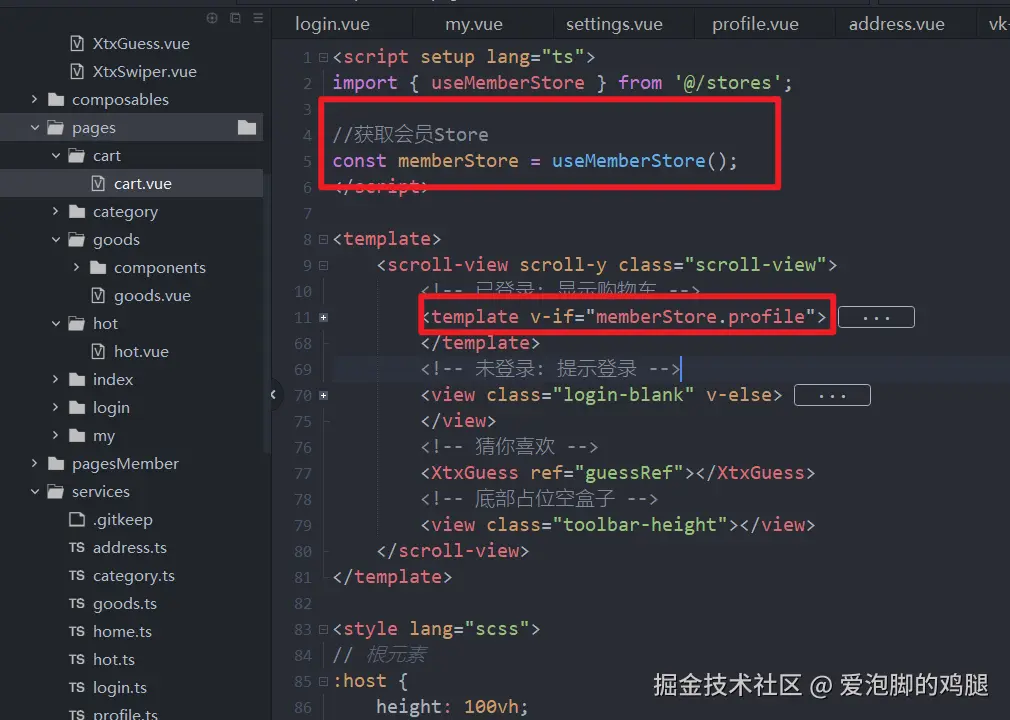
Task: Open address.ts in services
Action: pyautogui.click(x=129, y=547)
